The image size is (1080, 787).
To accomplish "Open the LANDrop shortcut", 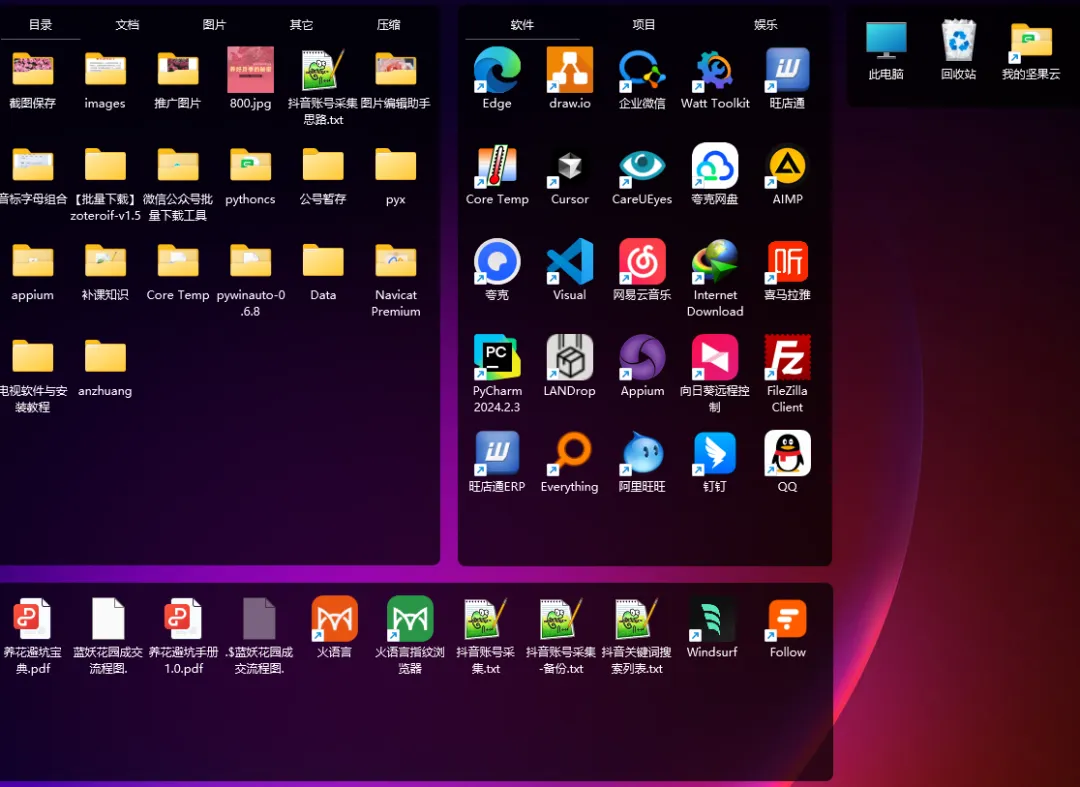I will tap(570, 357).
